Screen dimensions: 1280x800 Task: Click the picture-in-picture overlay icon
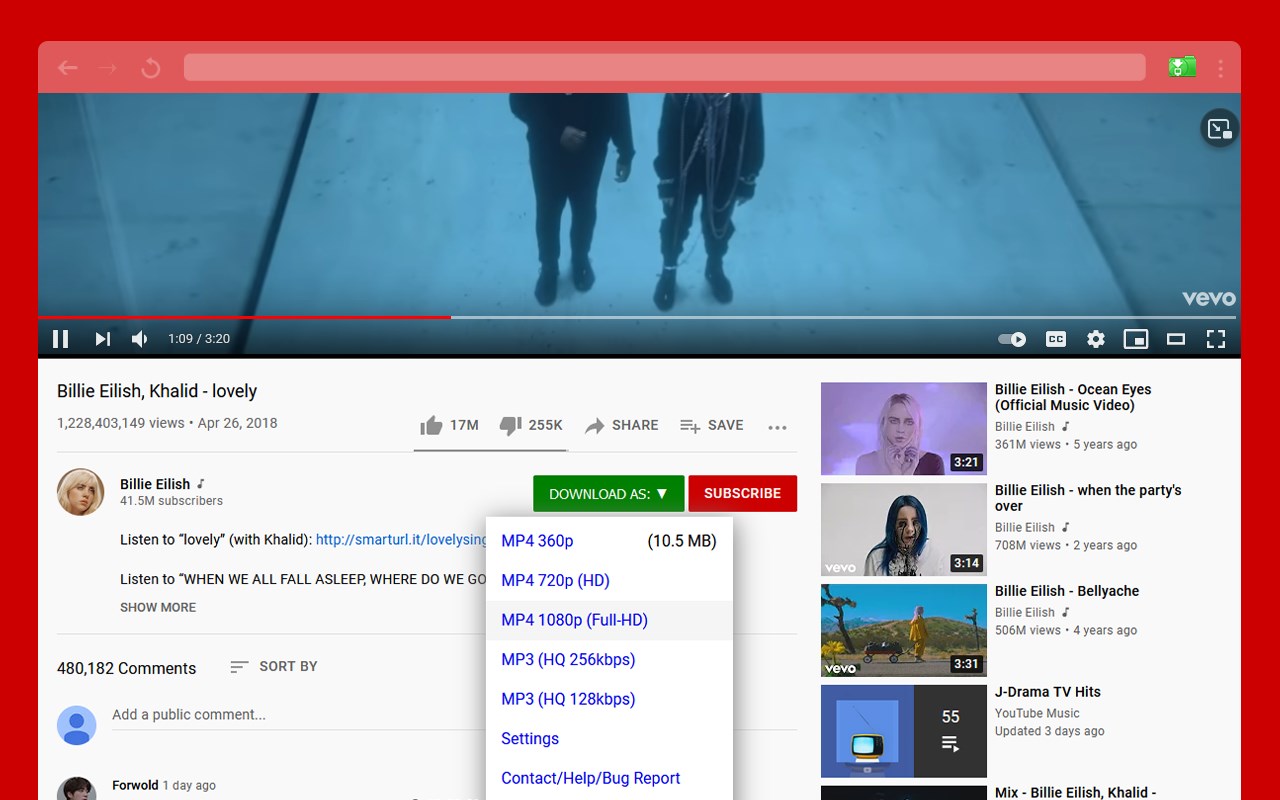1219,128
